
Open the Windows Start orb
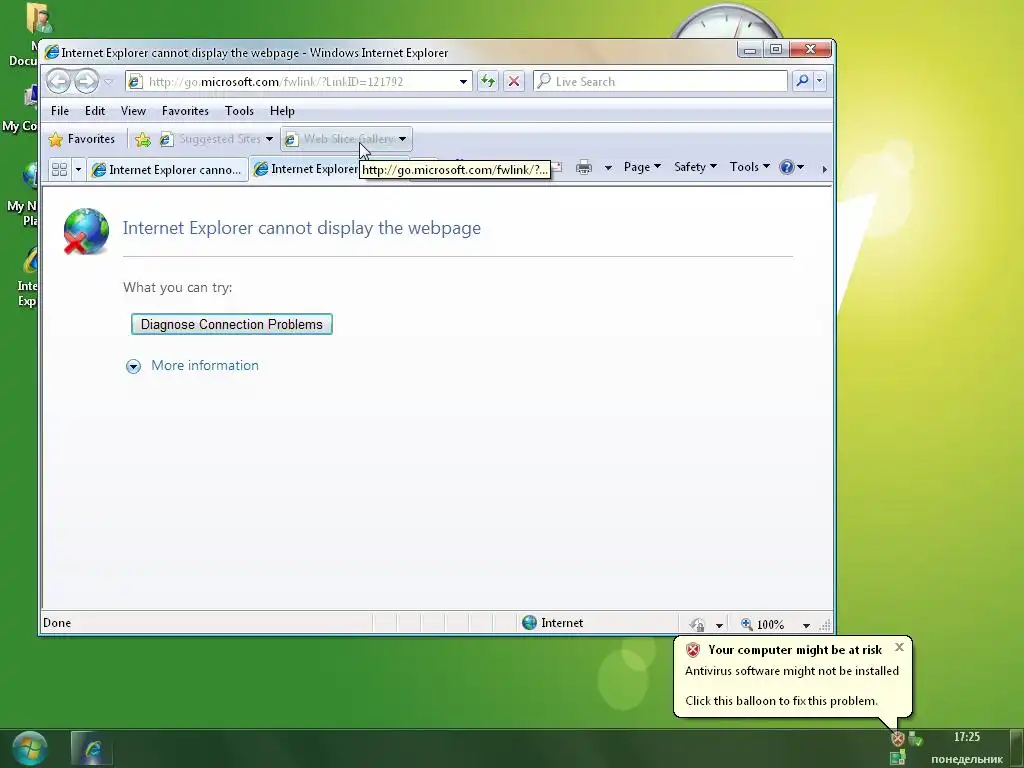(29, 748)
